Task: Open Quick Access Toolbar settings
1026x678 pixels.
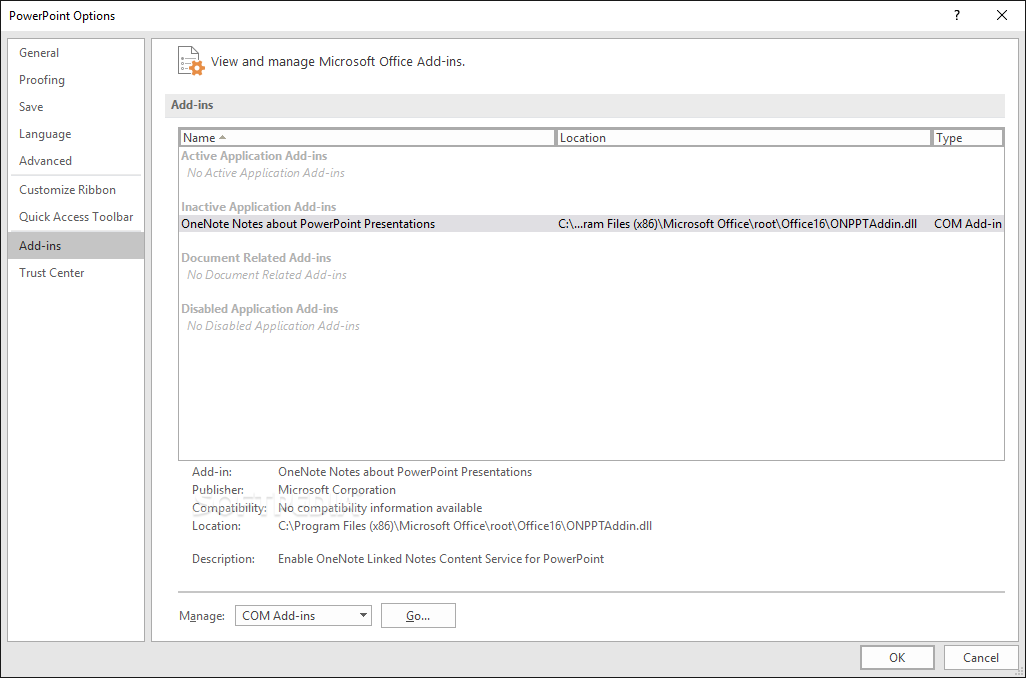Action: coord(76,217)
